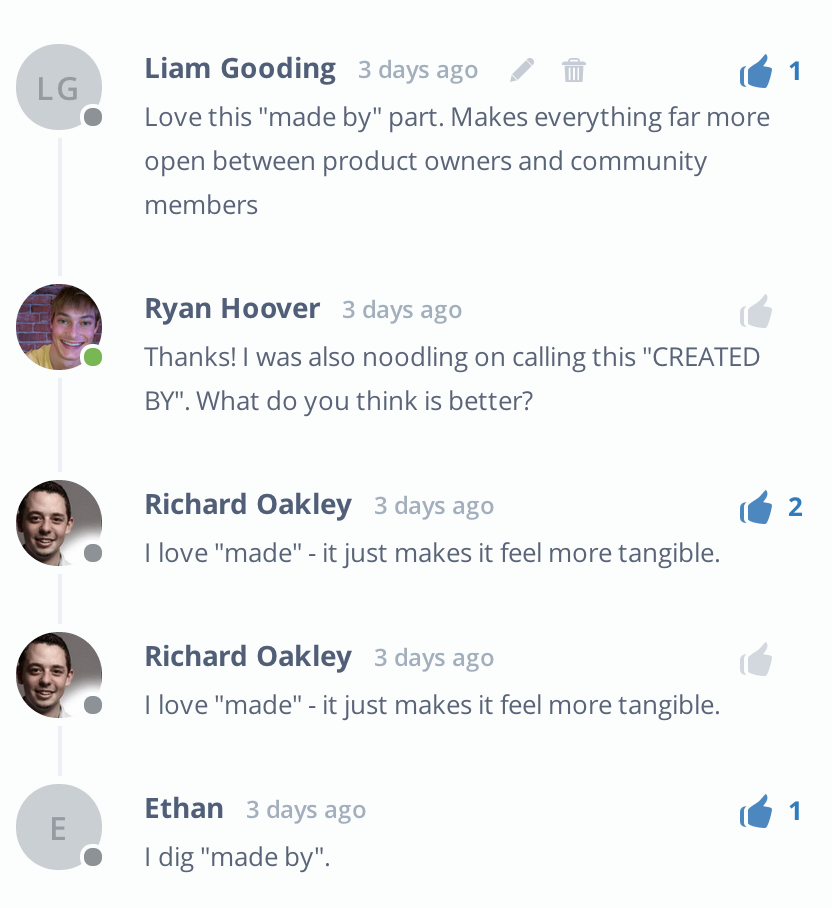Click the Ethan username link
The height and width of the screenshot is (908, 832).
click(184, 808)
